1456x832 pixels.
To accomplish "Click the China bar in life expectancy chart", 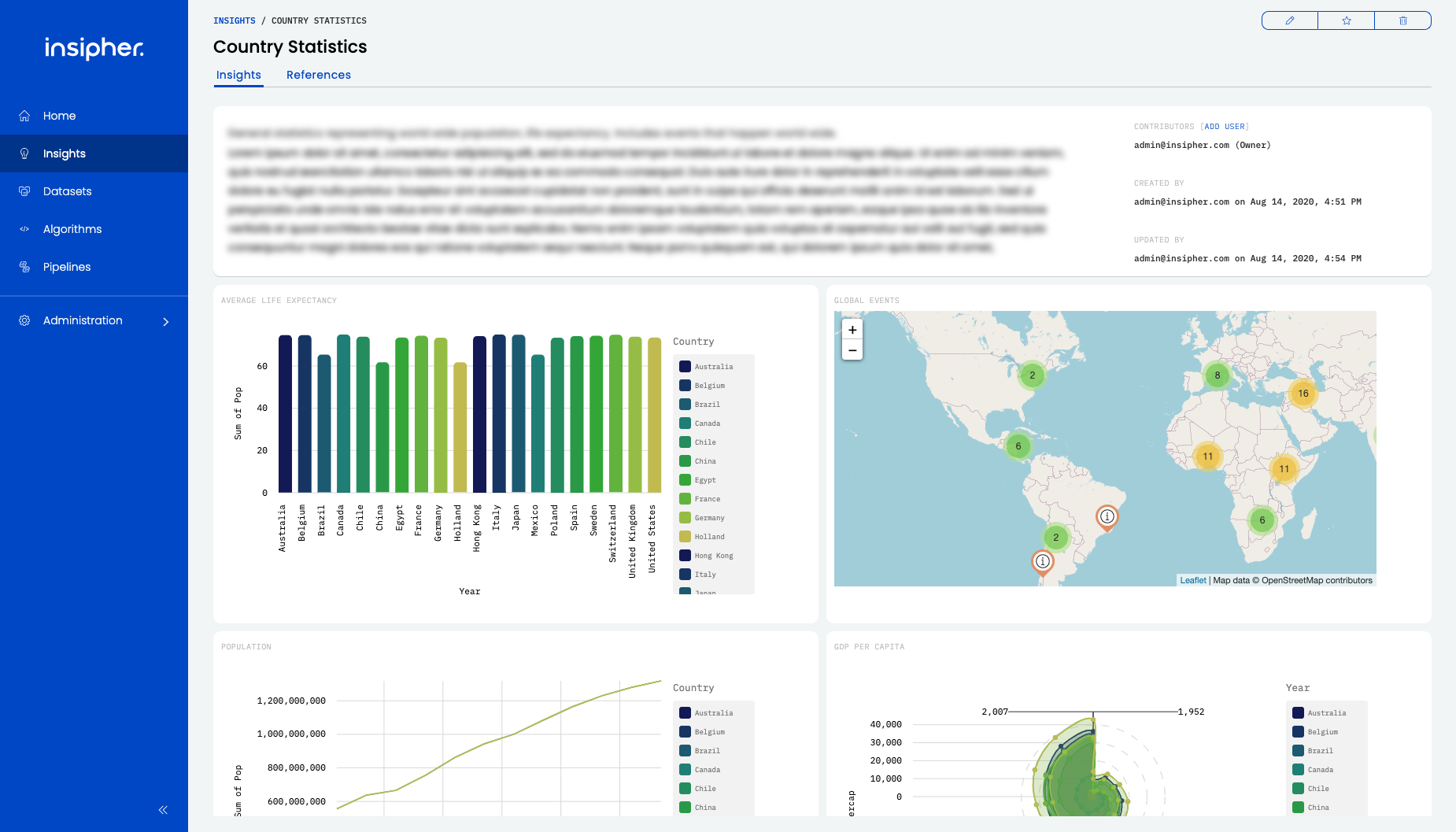I will point(382,427).
